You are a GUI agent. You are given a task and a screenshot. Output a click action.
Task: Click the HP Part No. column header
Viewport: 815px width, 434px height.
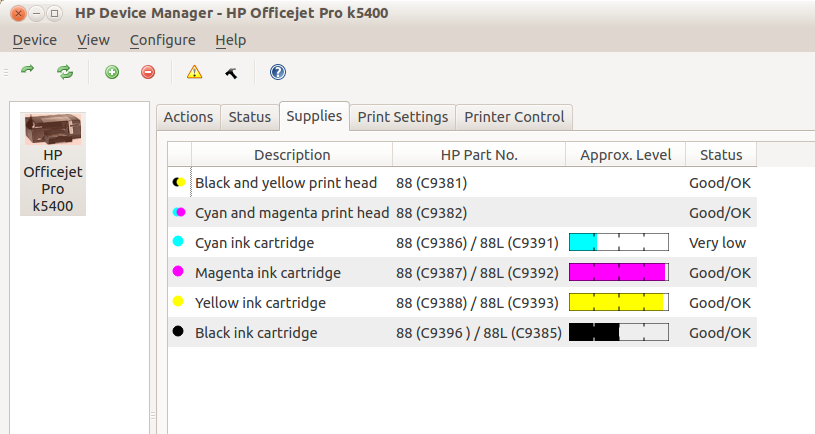pos(479,155)
